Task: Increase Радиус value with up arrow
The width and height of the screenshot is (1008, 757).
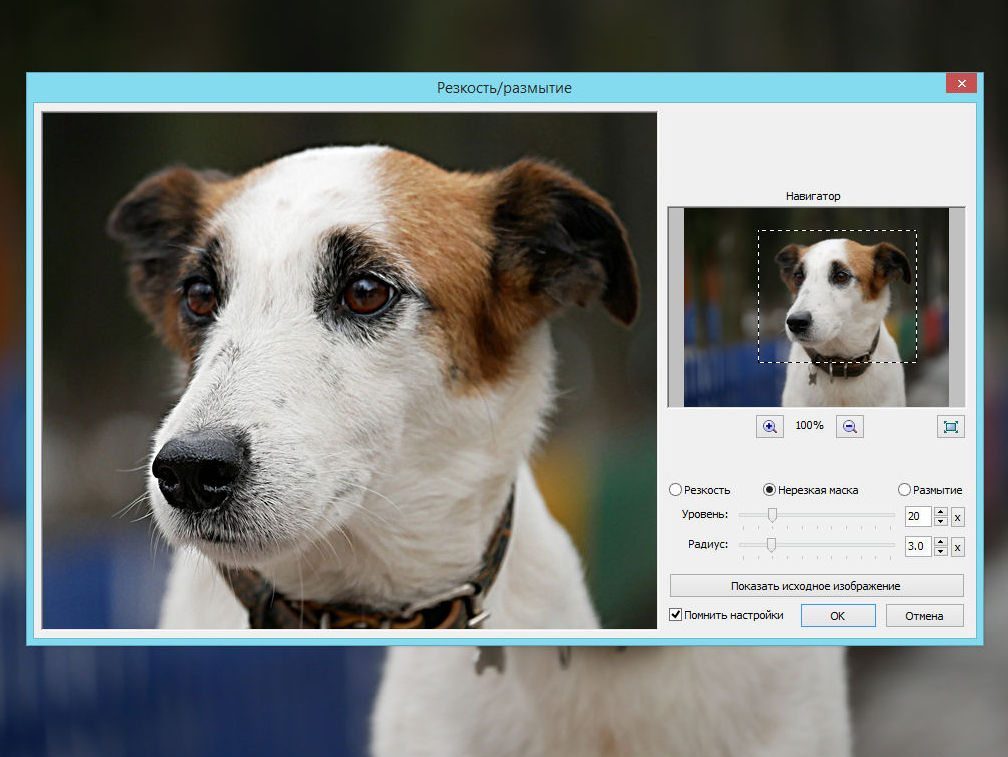Action: tap(940, 542)
